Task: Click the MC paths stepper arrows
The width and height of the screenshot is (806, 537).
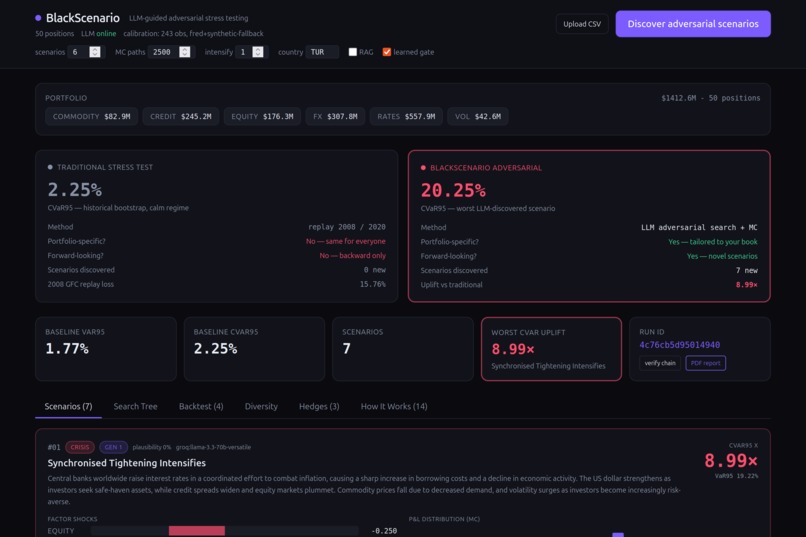Action: point(185,52)
